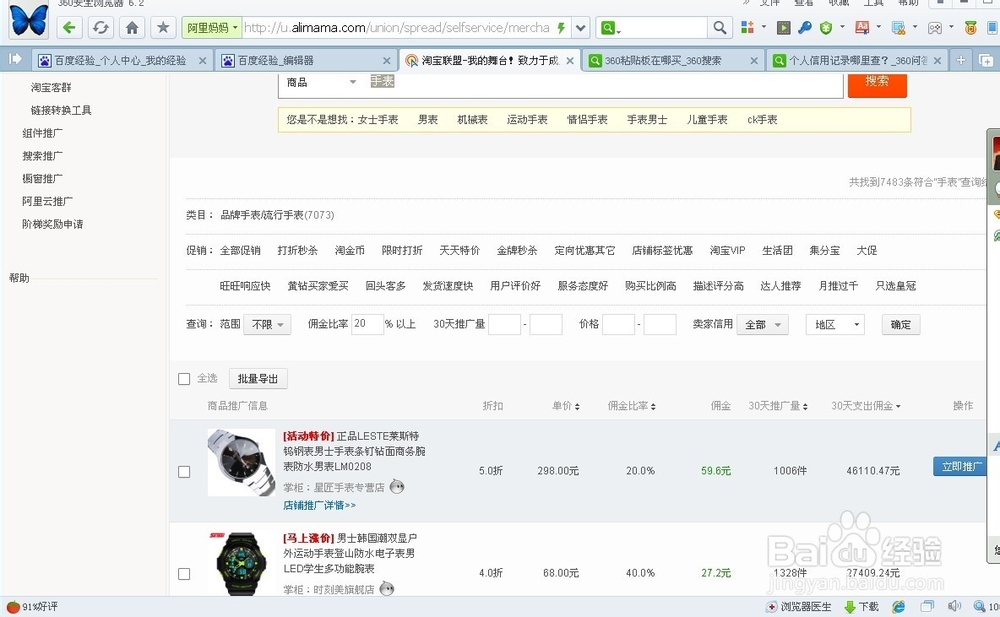Switch to 个人信用记录哪里查 tab

[x=858, y=61]
